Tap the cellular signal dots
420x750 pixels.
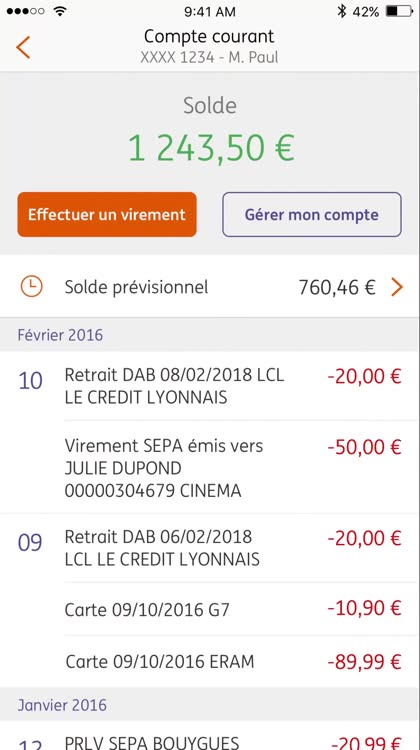point(26,11)
